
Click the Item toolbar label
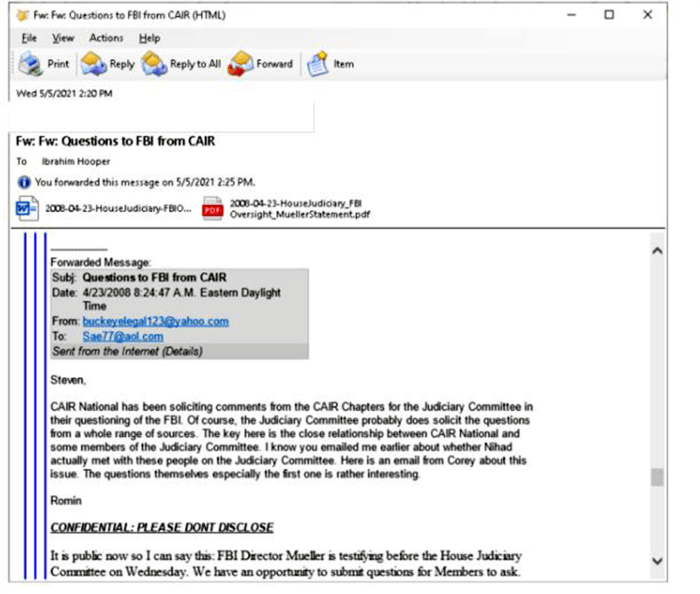tap(344, 64)
